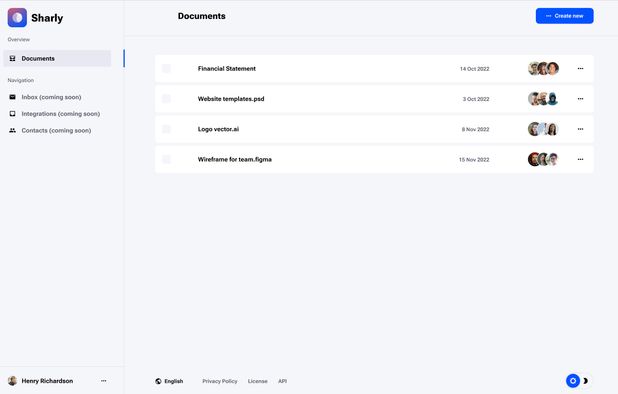Open more options for Website templates.psd
Image resolution: width=618 pixels, height=394 pixels.
pos(580,99)
